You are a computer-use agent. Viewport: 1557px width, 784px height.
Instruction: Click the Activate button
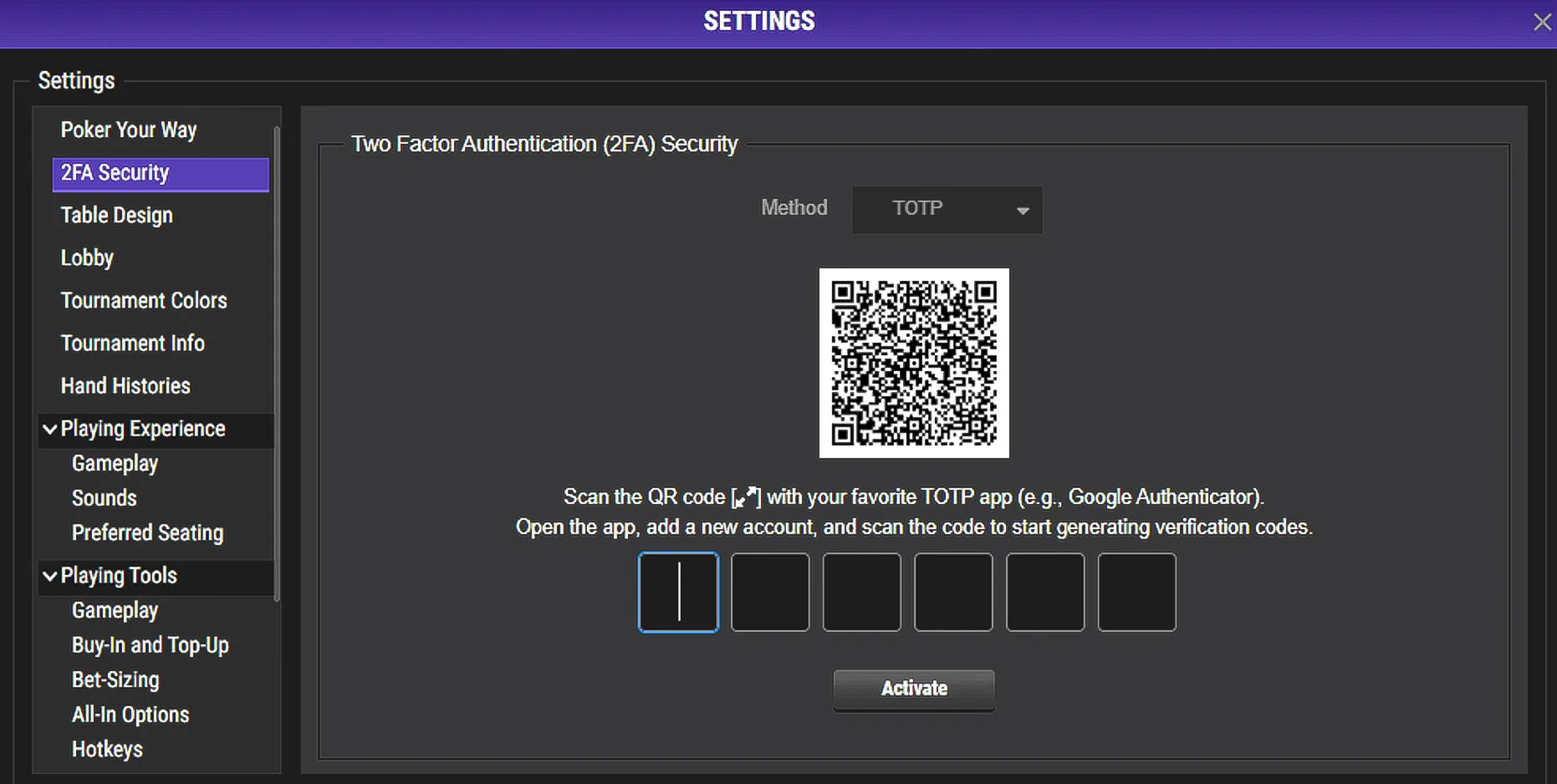pos(913,689)
